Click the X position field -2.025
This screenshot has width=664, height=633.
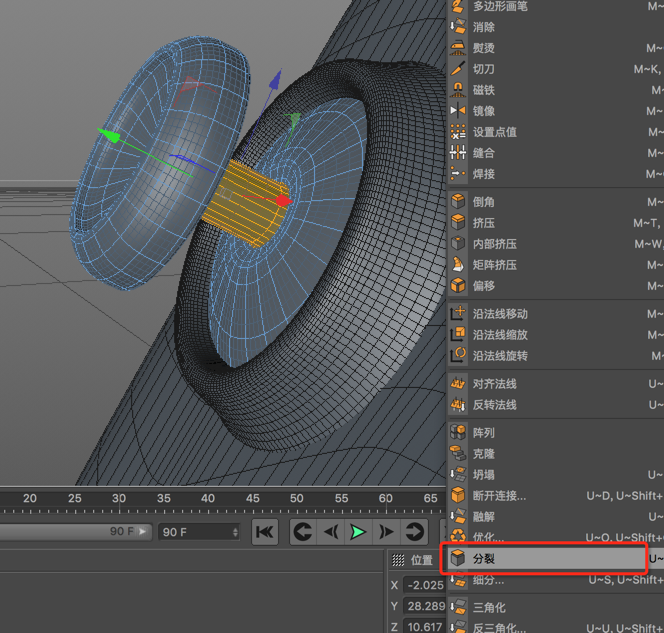[425, 585]
